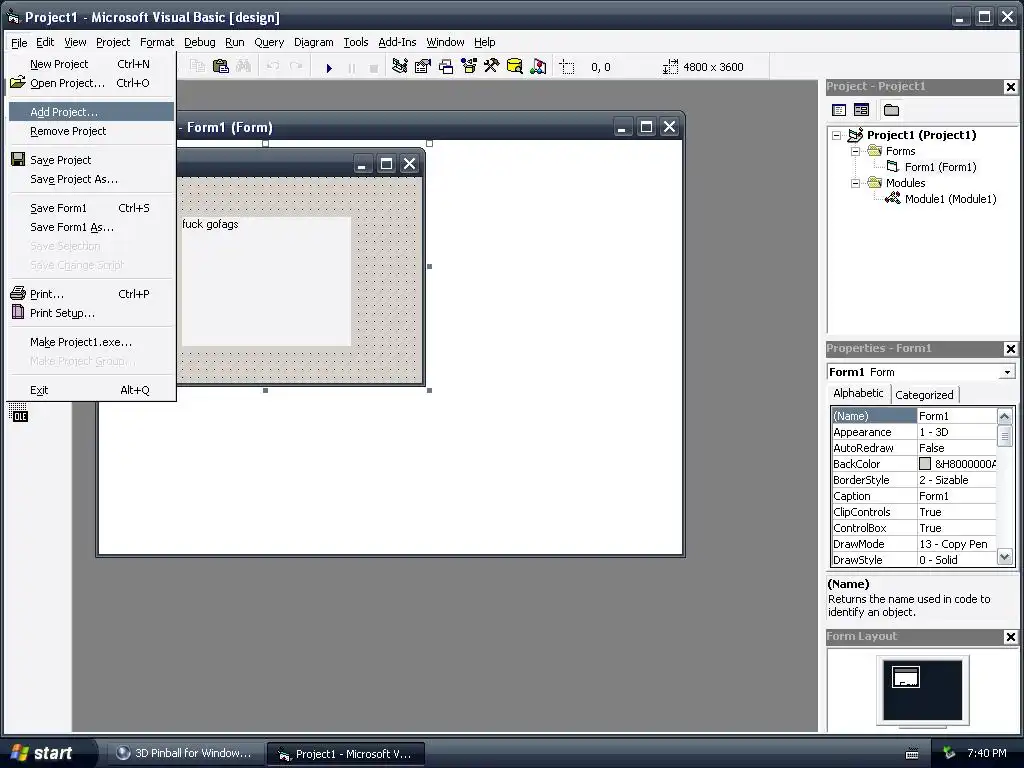Open the Data View Window toolbar icon
Image resolution: width=1024 pixels, height=768 pixels.
(x=515, y=67)
